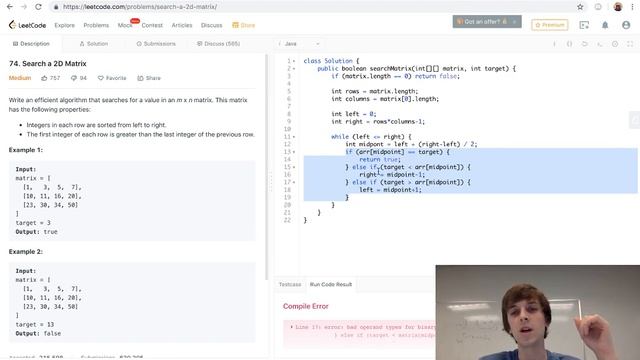Click code line 'int rows = matrix.length;'
Viewport: 640px width, 360px height.
(x=375, y=91)
